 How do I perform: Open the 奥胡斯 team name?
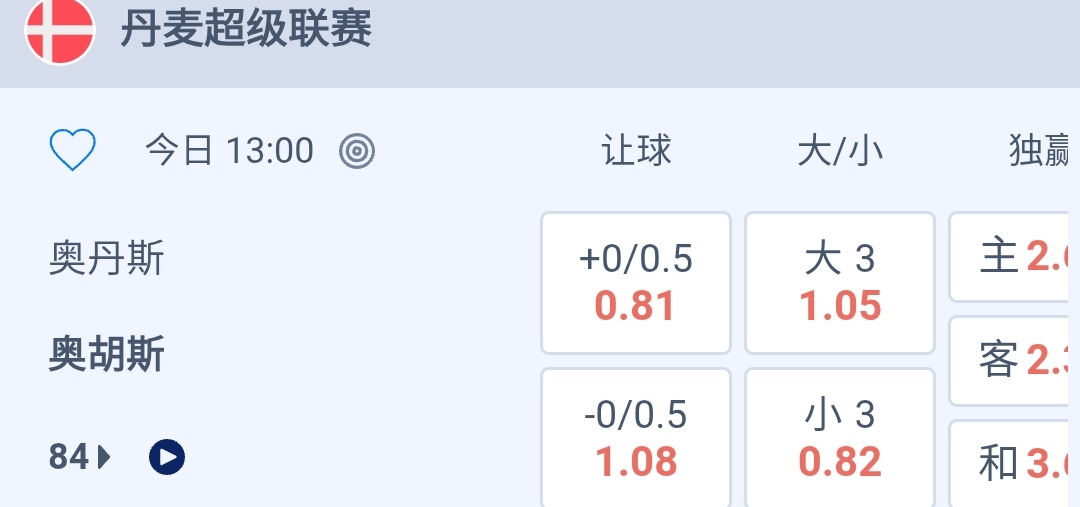[x=106, y=355]
